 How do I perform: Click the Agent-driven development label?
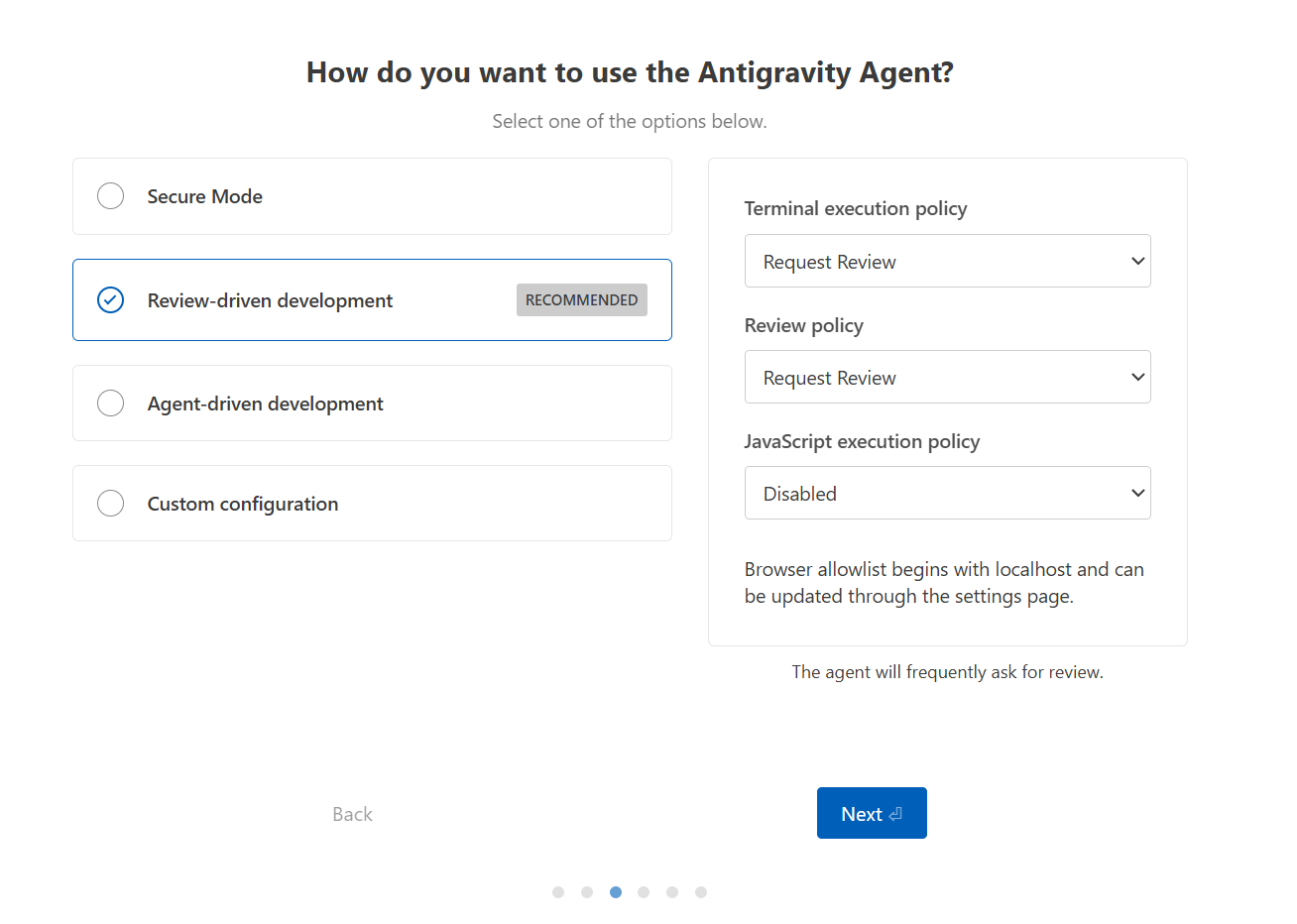point(265,404)
